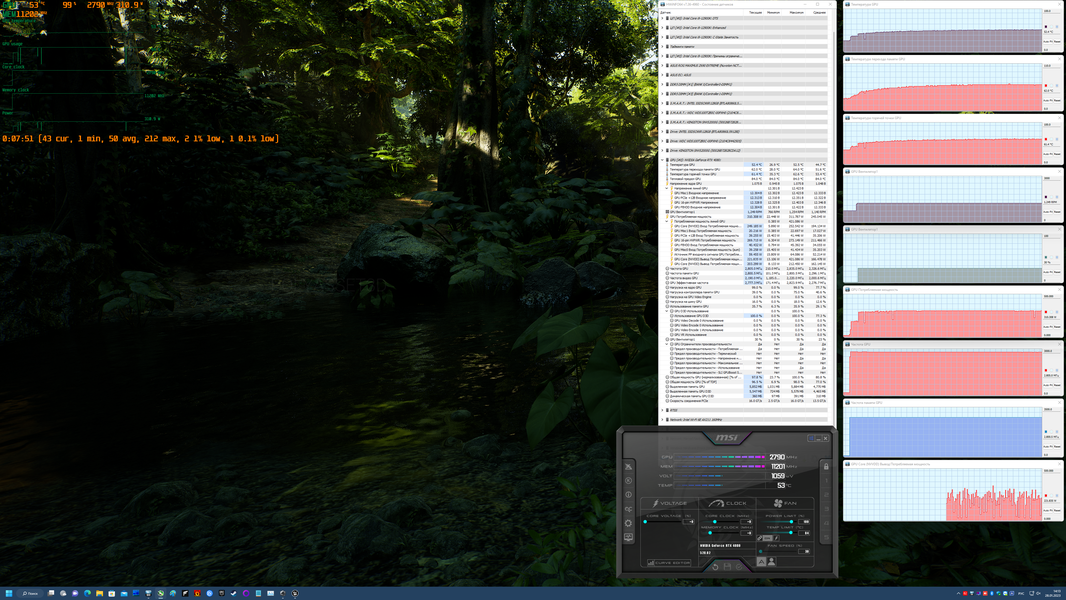Toggle the profile lock icon in Afterburner

(x=826, y=466)
